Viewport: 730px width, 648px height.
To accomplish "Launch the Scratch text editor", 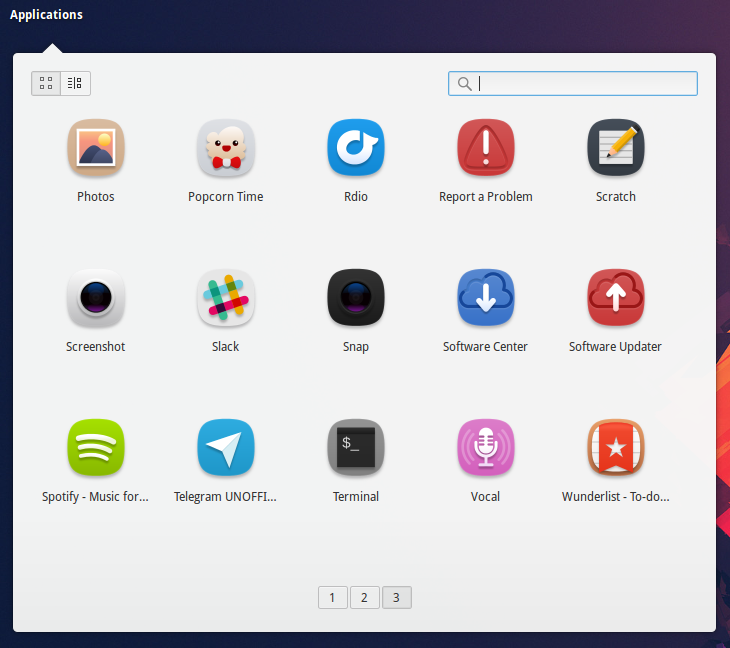I will point(615,148).
